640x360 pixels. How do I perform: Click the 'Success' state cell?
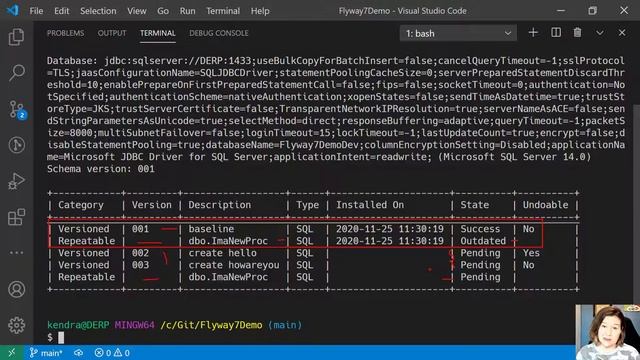(480, 229)
